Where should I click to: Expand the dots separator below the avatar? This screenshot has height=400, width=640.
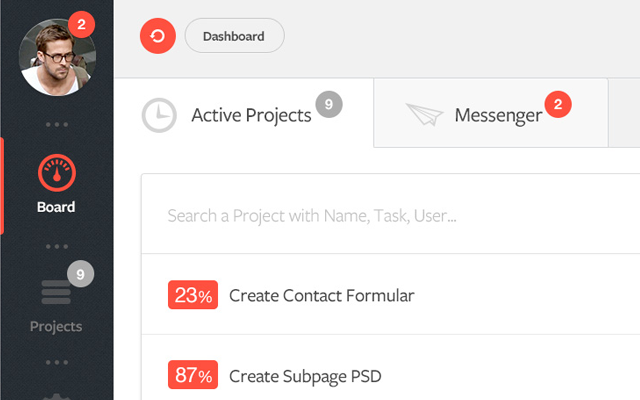tap(56, 124)
